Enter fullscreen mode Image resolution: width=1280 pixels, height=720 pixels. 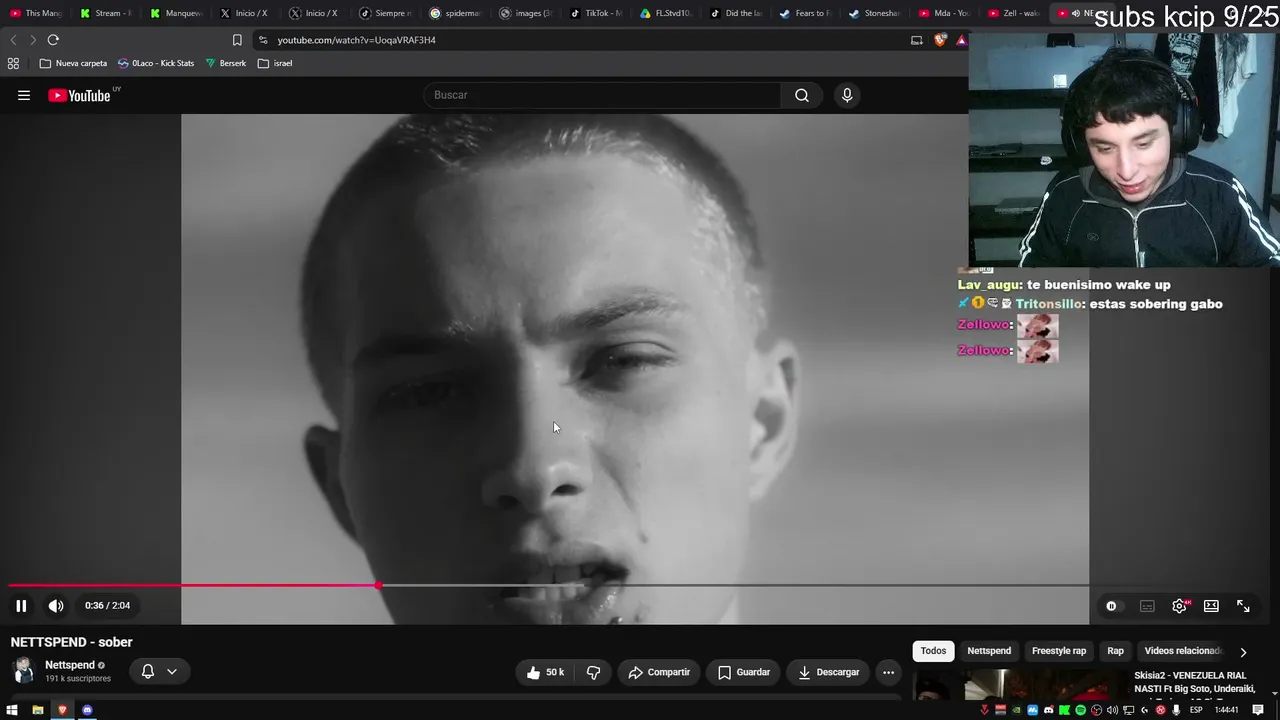(1243, 606)
